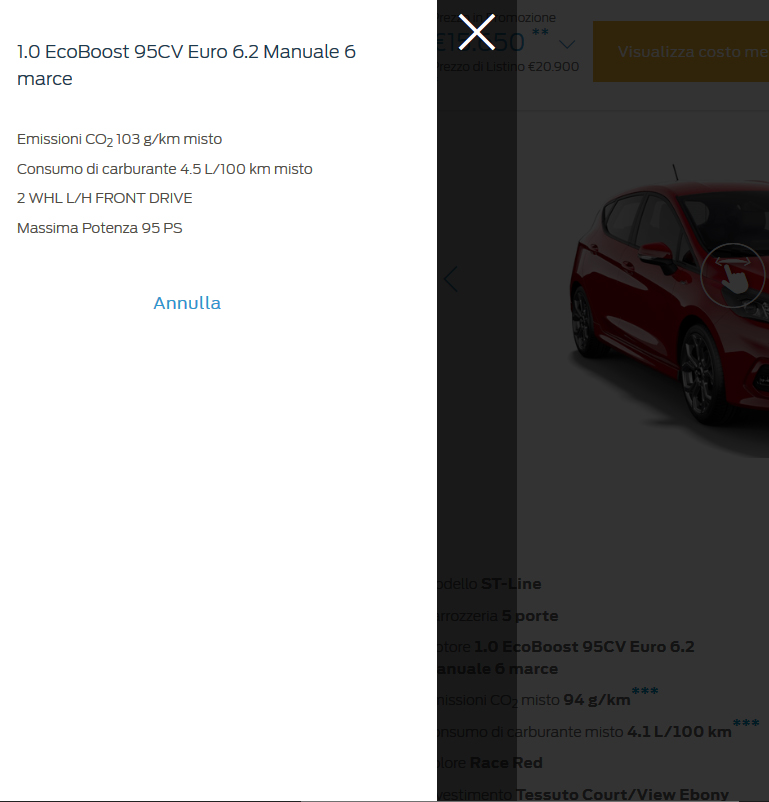Click the Motore '1.0 EcoBoost 95CV' summary
This screenshot has height=802, width=769.
click(x=566, y=657)
